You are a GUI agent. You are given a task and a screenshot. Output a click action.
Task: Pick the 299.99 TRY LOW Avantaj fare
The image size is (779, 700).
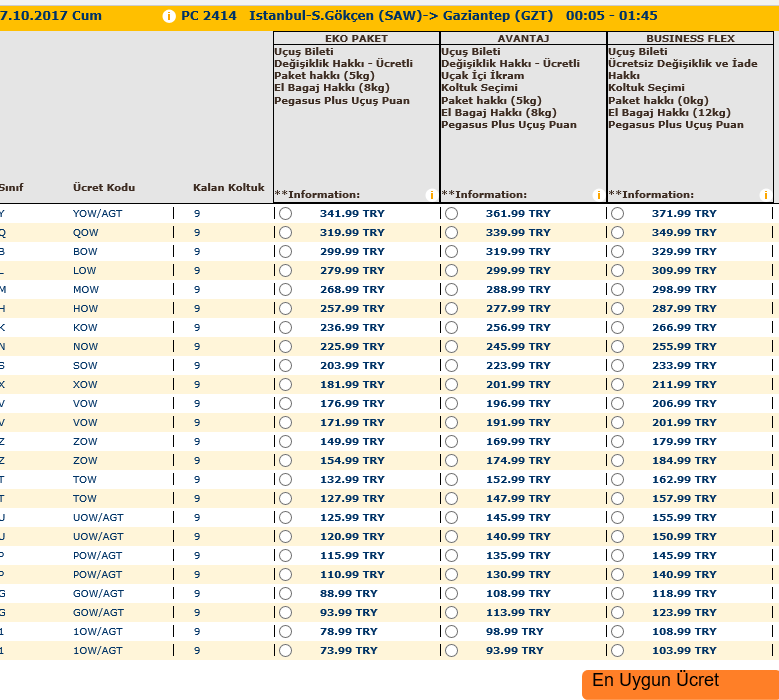[452, 271]
